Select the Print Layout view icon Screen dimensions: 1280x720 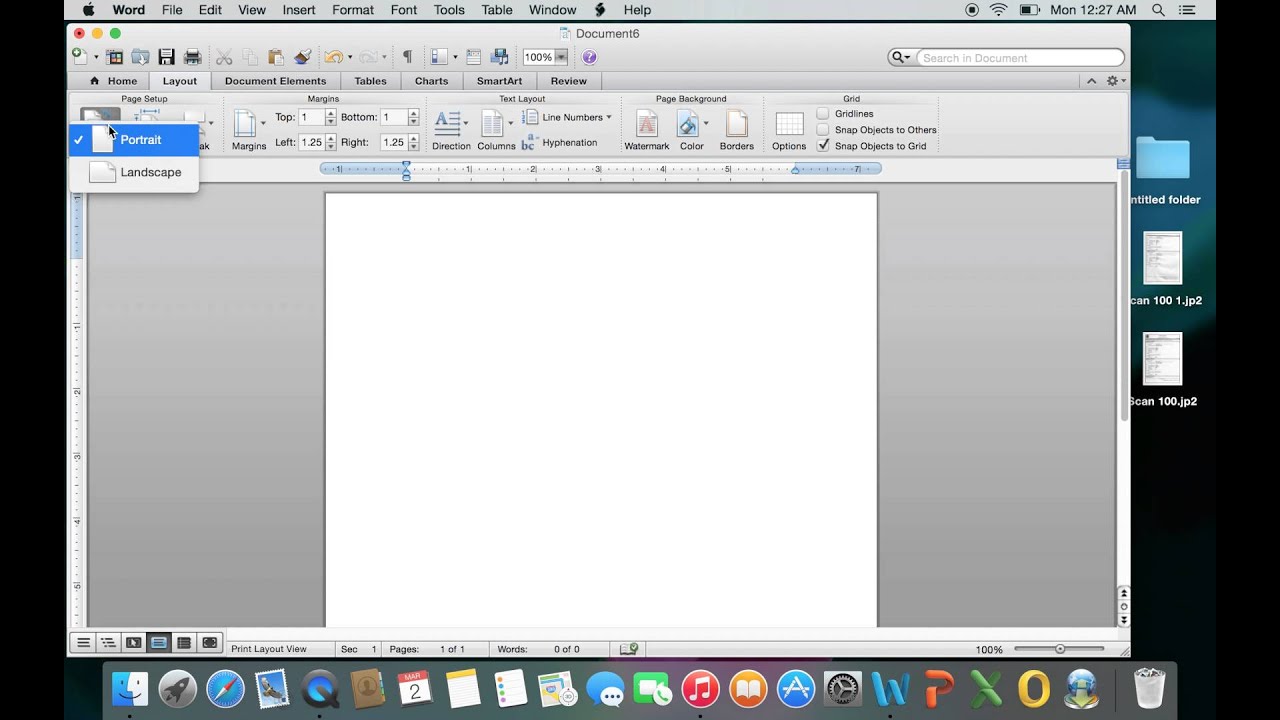(158, 643)
